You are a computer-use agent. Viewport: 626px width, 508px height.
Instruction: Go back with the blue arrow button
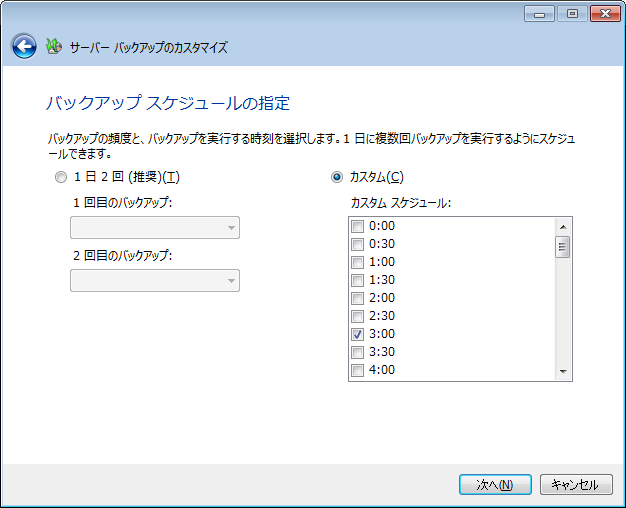[x=24, y=46]
